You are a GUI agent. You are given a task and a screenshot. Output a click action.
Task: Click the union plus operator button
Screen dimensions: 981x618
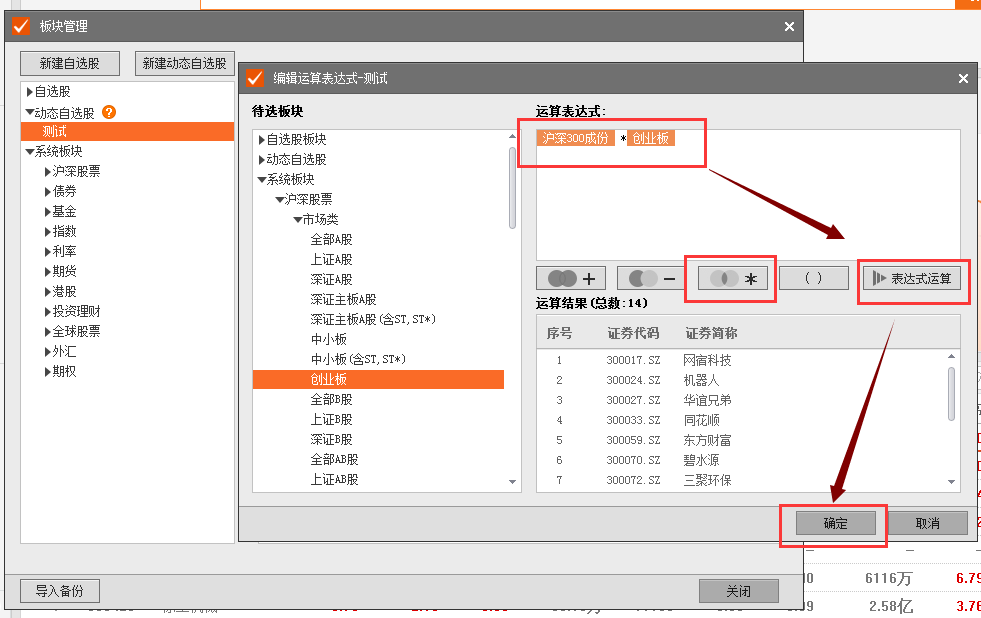571,278
